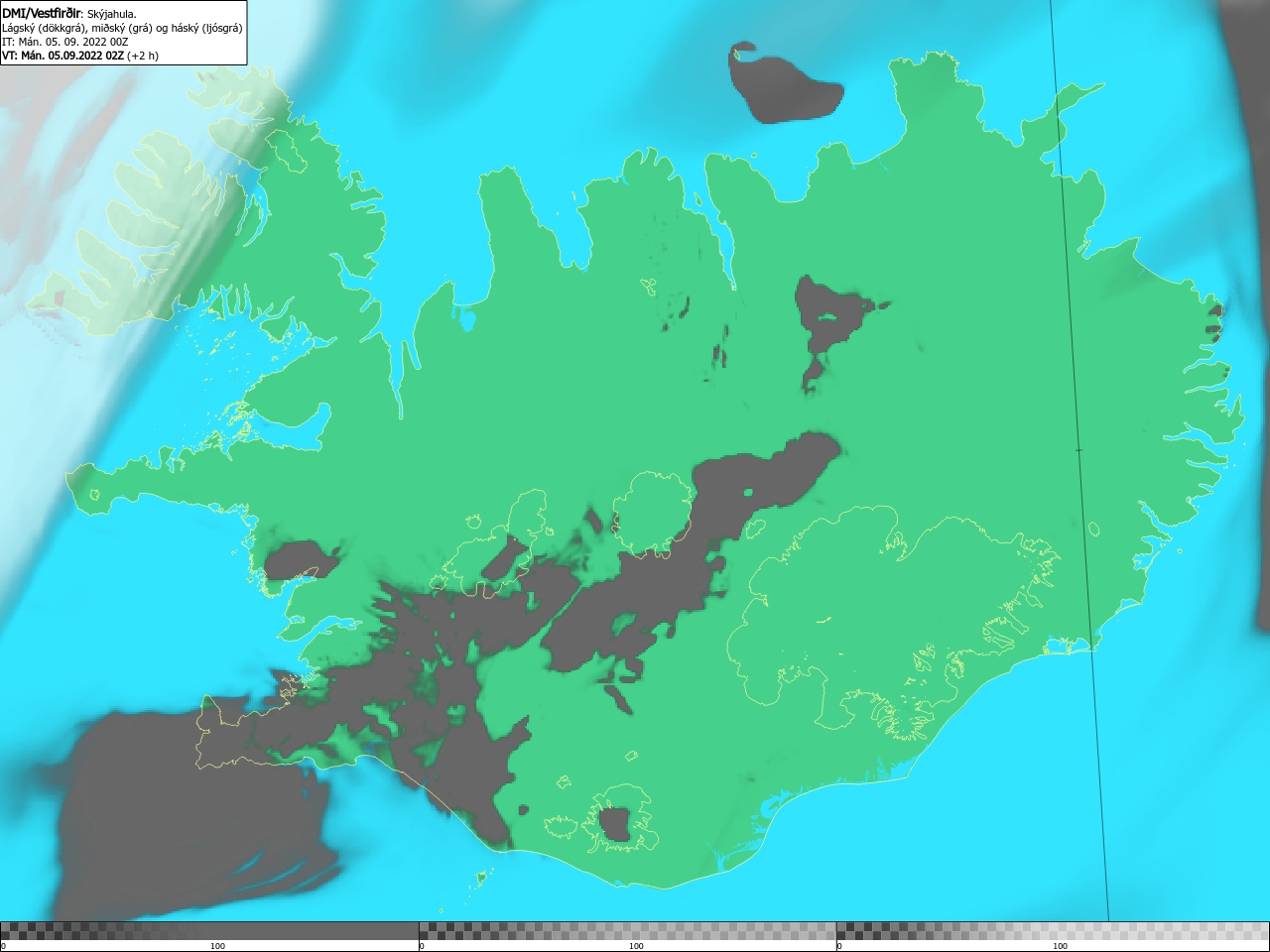Click the dark cloud spot inside the southern glacier outline
Viewport: 1270px width, 952px height.
[615, 825]
